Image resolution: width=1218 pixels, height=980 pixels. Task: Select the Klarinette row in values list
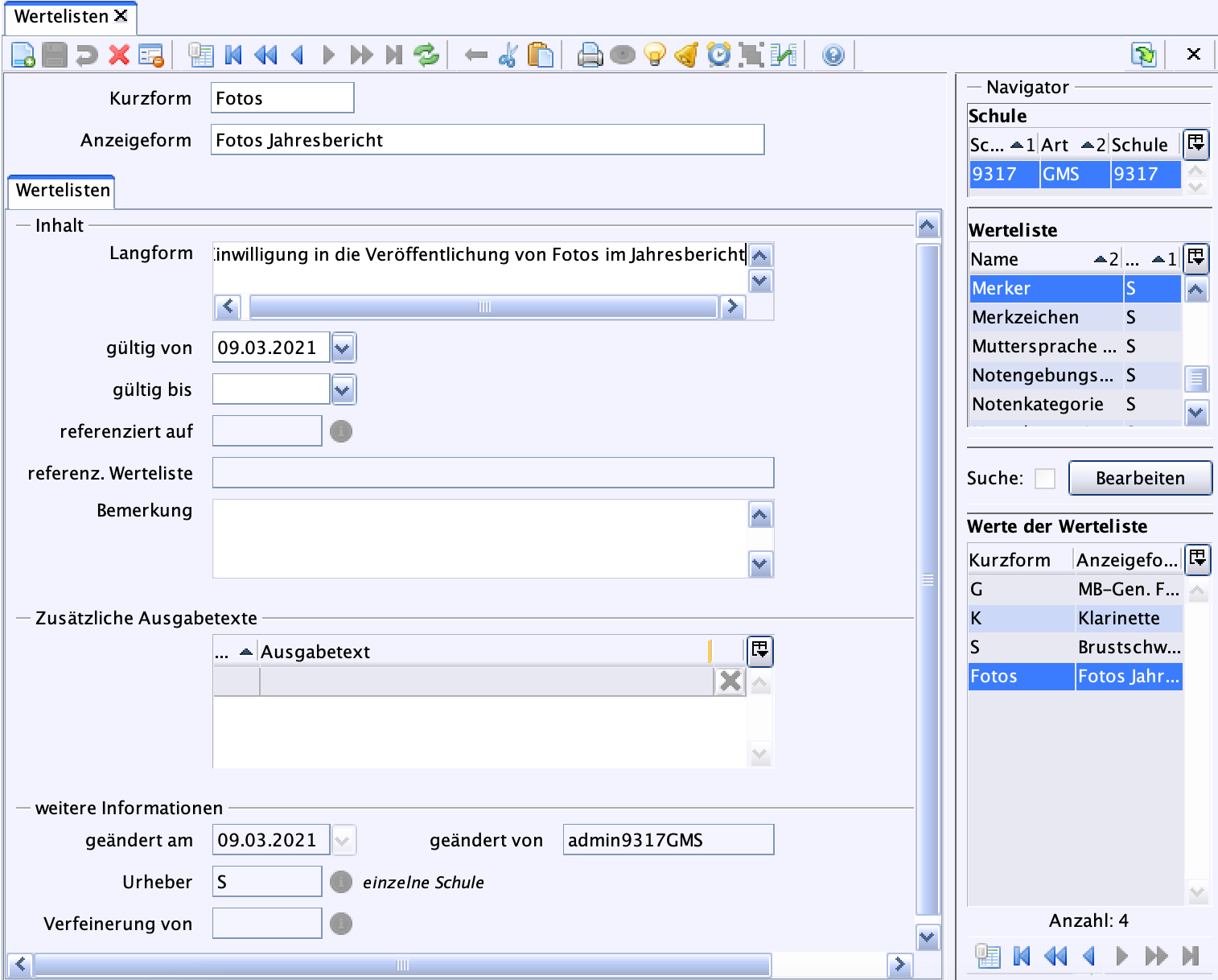coord(1075,618)
